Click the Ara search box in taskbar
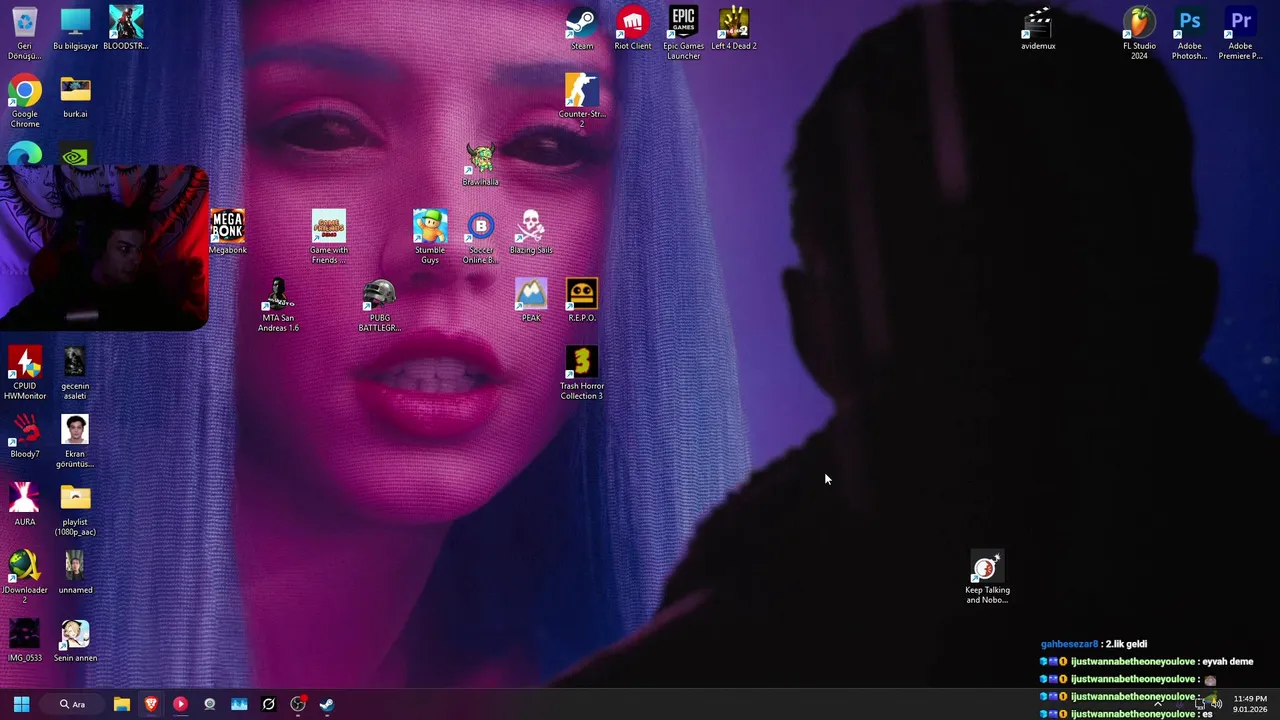 coord(72,704)
